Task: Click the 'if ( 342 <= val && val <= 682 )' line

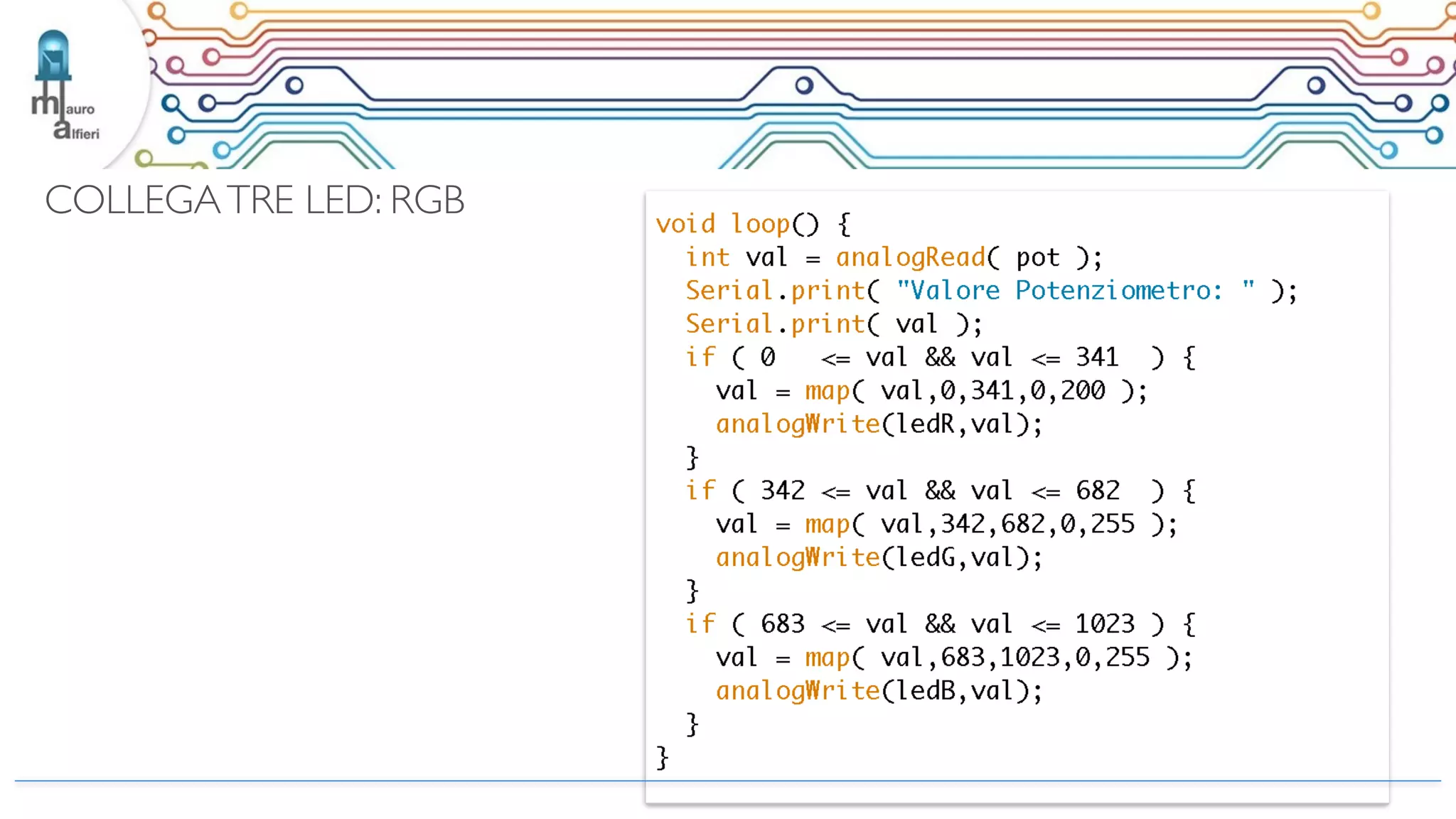Action: point(941,491)
